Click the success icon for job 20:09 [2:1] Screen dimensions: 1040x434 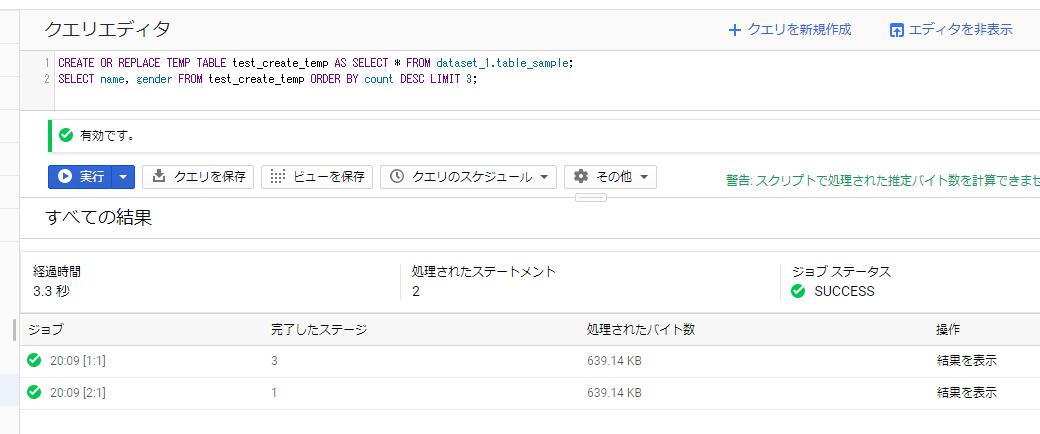point(35,393)
